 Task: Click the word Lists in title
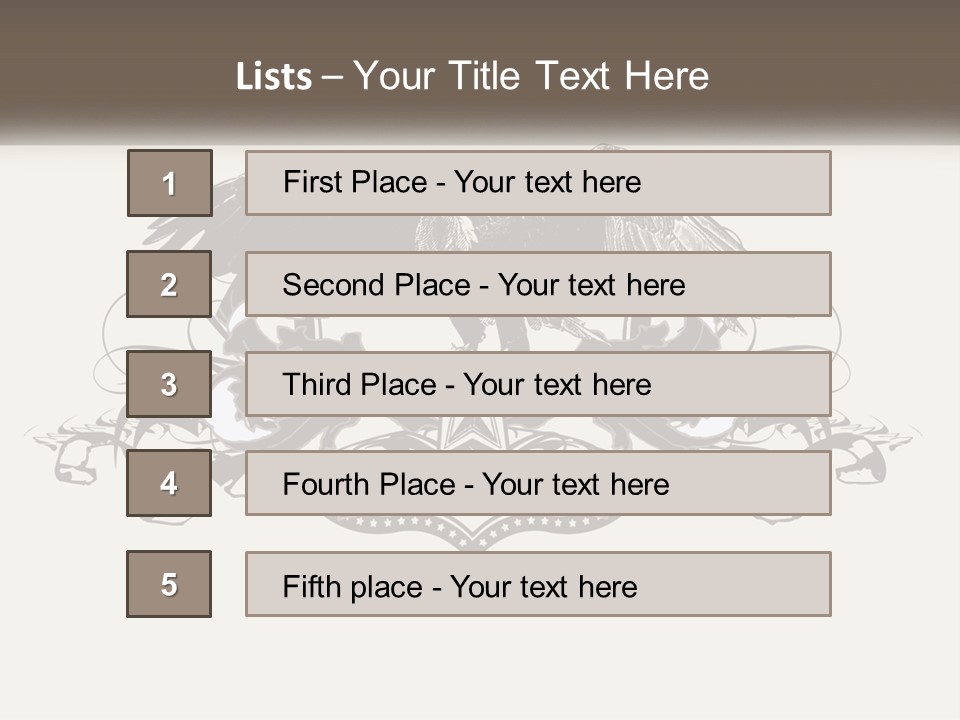tap(274, 77)
